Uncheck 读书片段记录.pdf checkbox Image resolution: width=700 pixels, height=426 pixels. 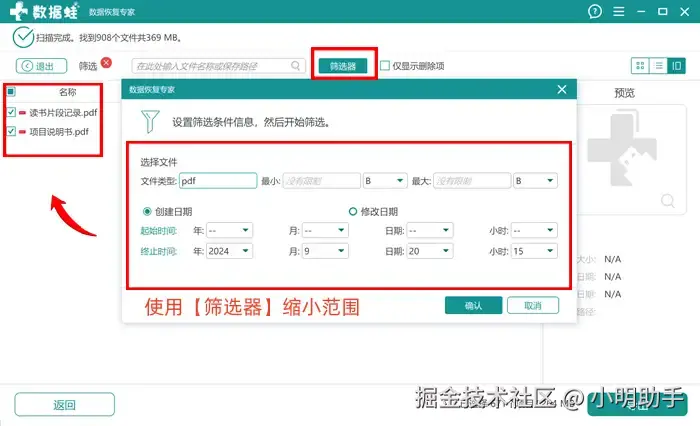point(11,113)
